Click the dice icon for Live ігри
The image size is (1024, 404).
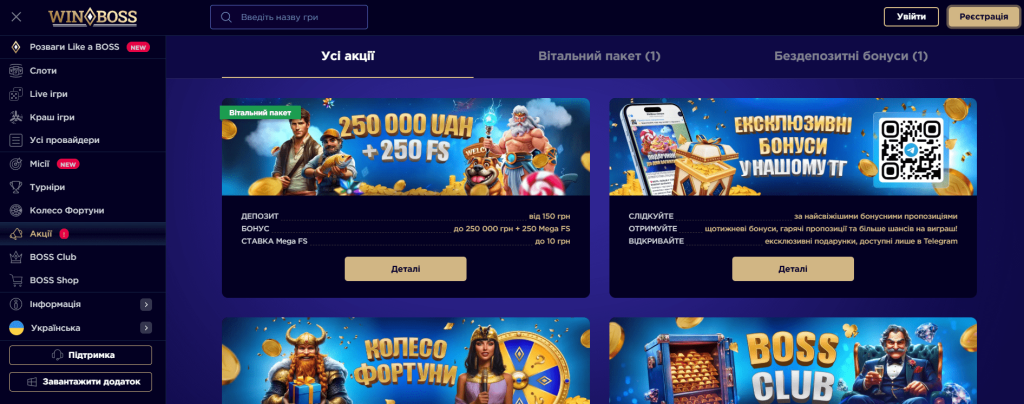pos(16,94)
